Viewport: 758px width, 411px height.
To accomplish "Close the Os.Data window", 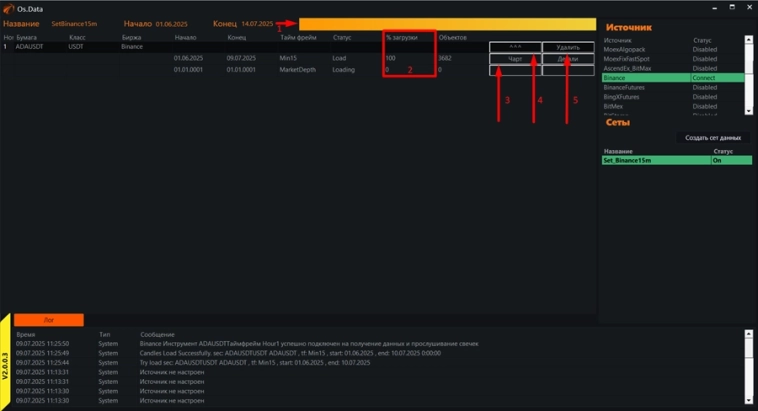I will tap(749, 7).
